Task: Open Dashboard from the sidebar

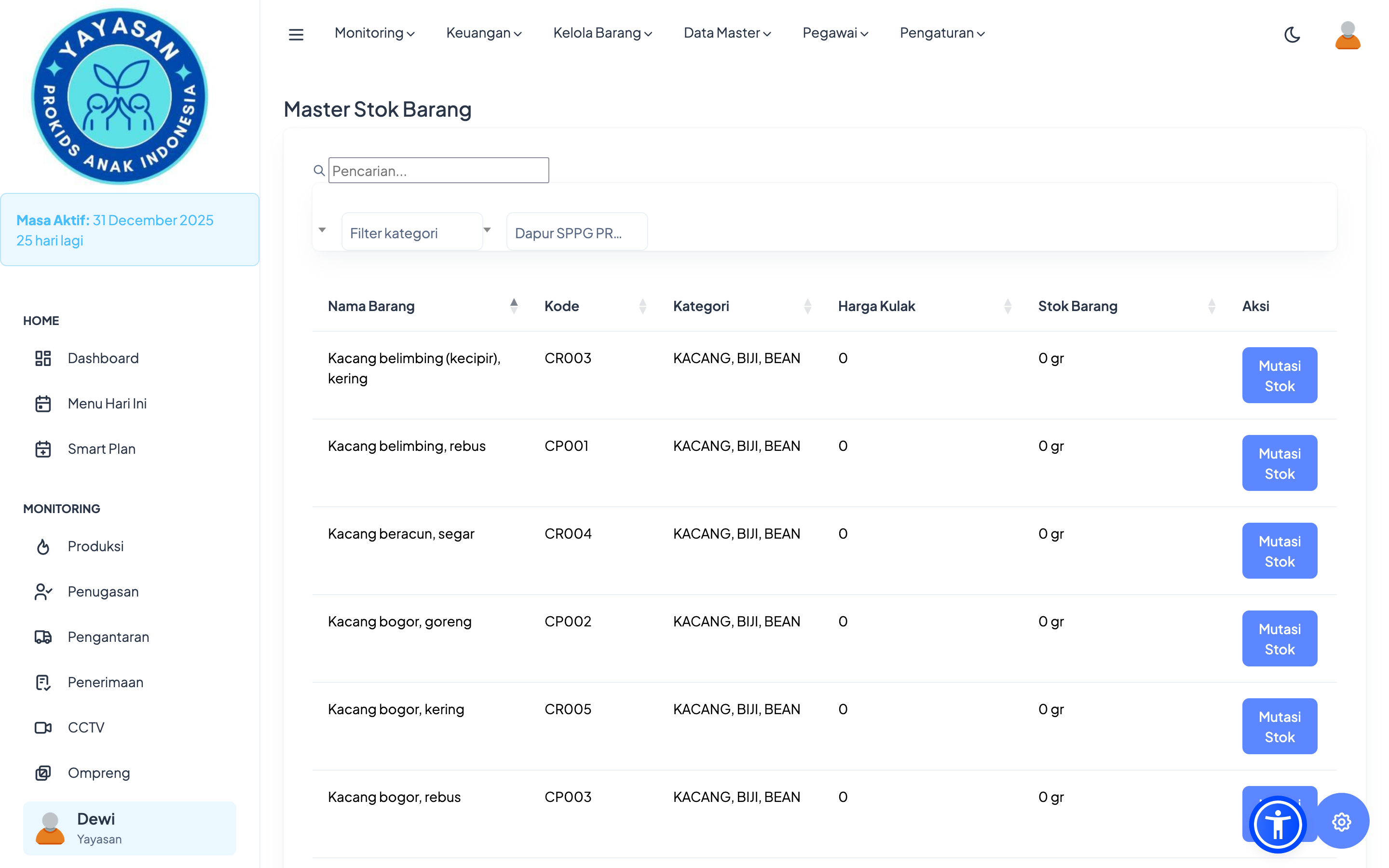Action: [103, 358]
